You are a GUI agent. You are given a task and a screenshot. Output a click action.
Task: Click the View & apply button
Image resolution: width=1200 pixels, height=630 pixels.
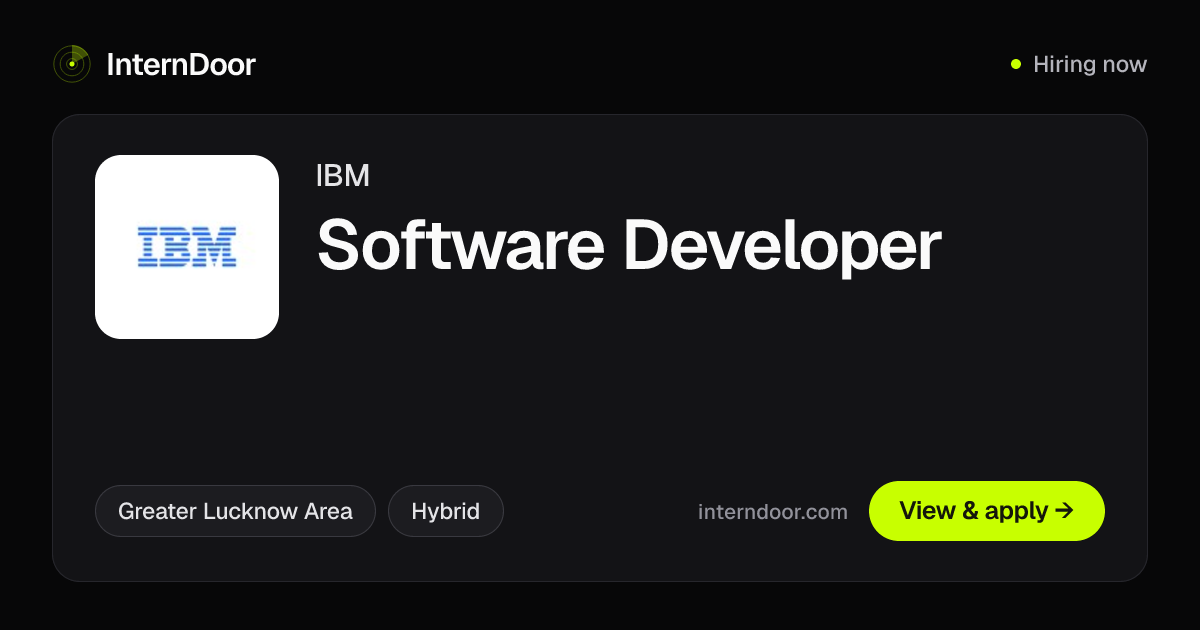987,511
